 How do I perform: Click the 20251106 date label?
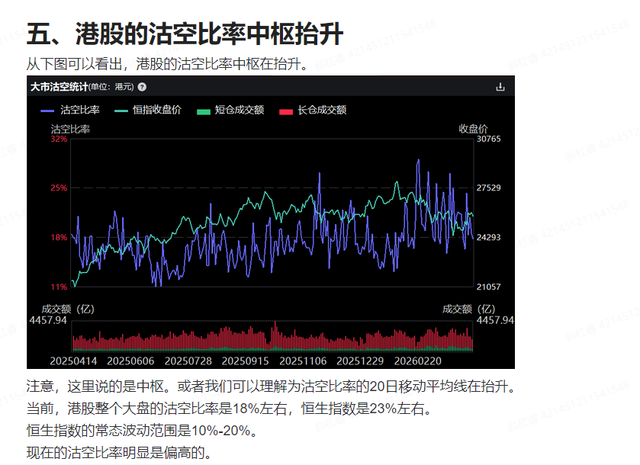pos(303,361)
